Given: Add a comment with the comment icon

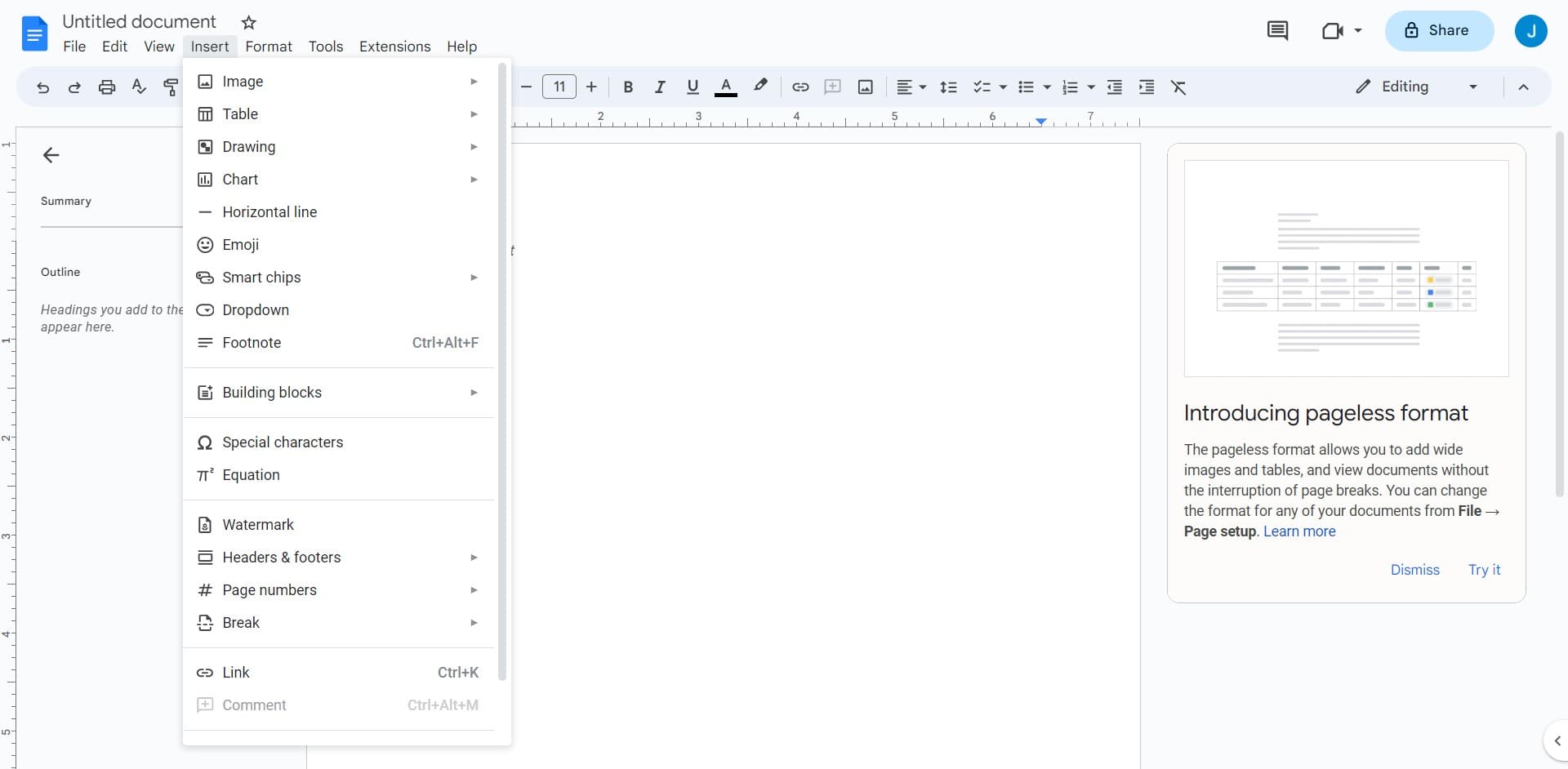Looking at the screenshot, I should point(832,87).
